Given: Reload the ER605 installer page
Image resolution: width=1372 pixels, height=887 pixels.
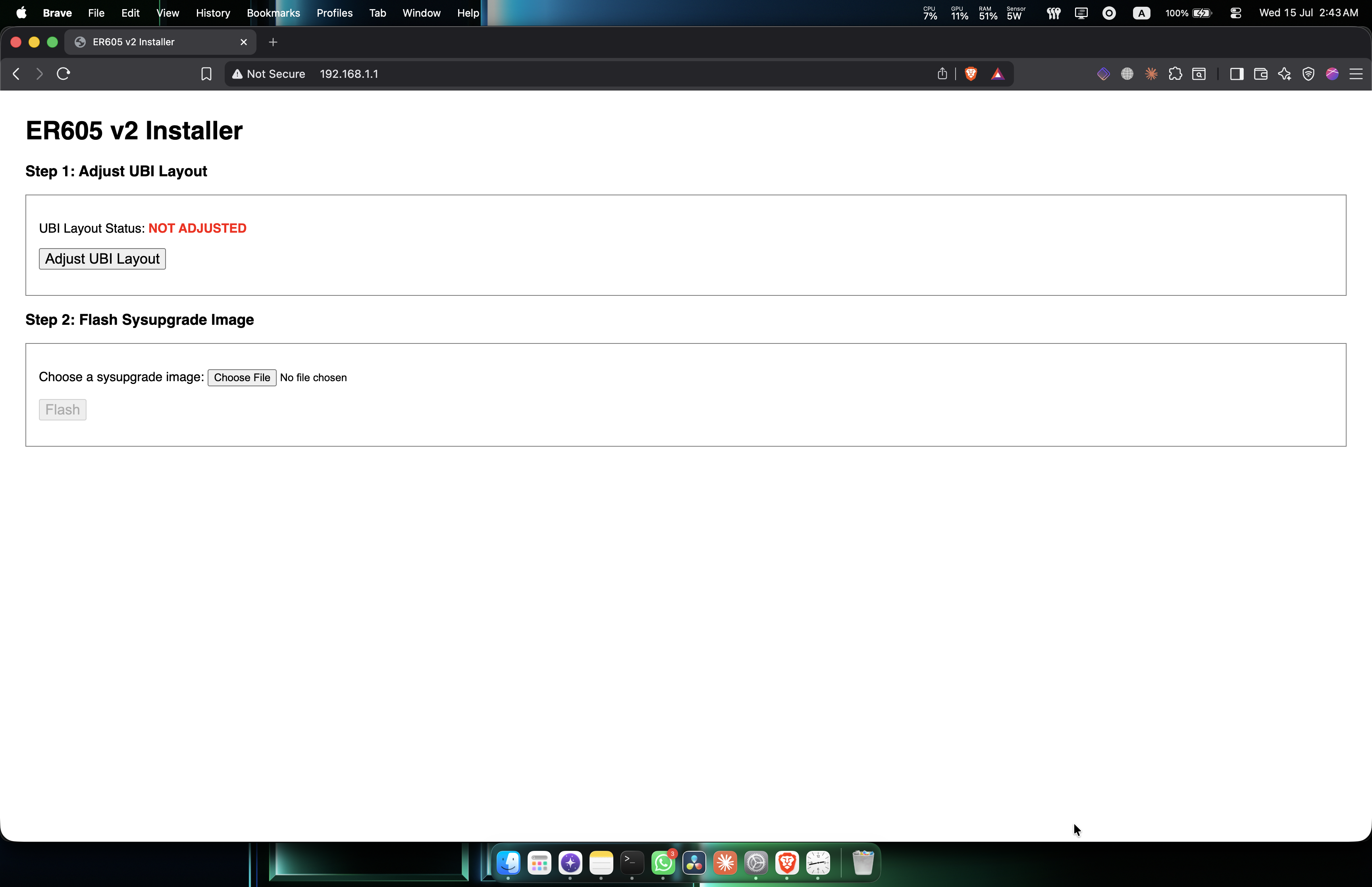Looking at the screenshot, I should 64,74.
